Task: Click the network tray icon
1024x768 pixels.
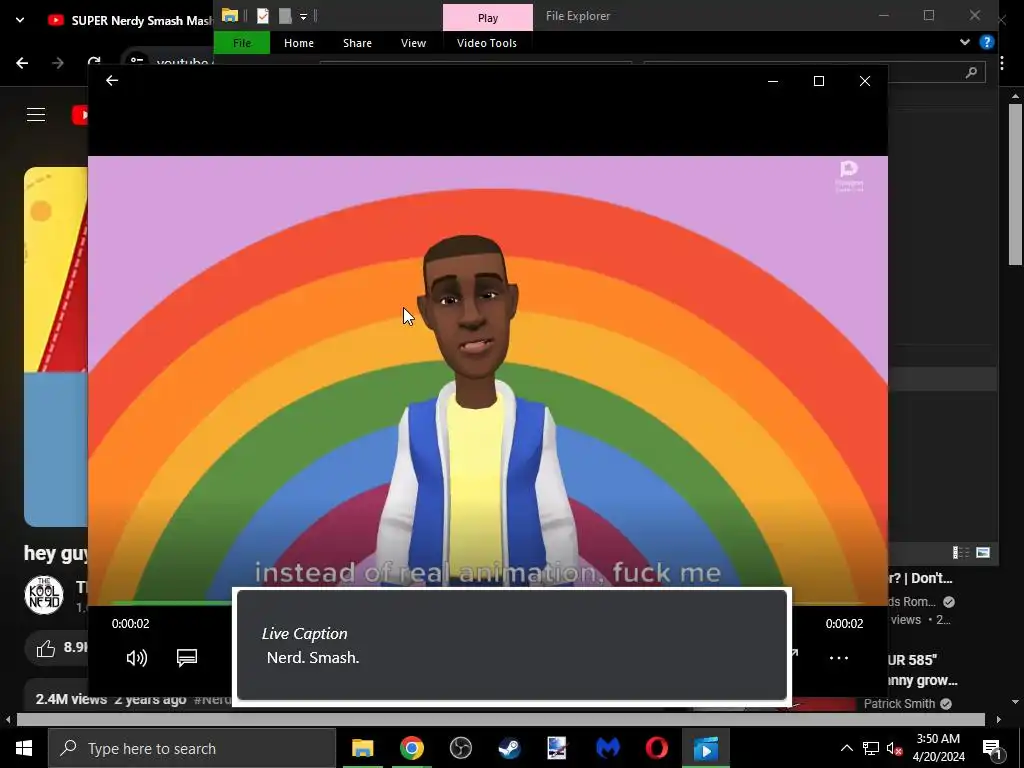Action: tap(871, 748)
